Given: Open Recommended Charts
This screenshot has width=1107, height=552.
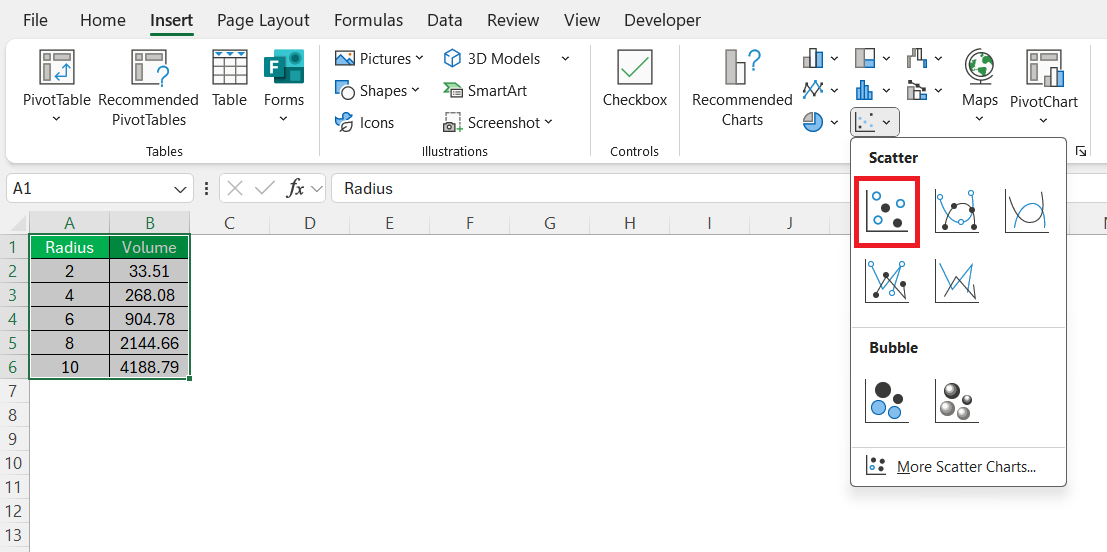Looking at the screenshot, I should (742, 88).
